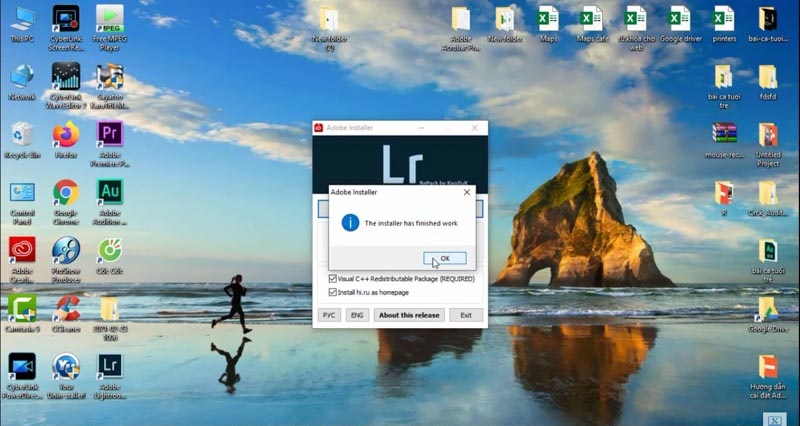
Task: Select Adobe Lightroom desktop shortcut
Action: [110, 377]
